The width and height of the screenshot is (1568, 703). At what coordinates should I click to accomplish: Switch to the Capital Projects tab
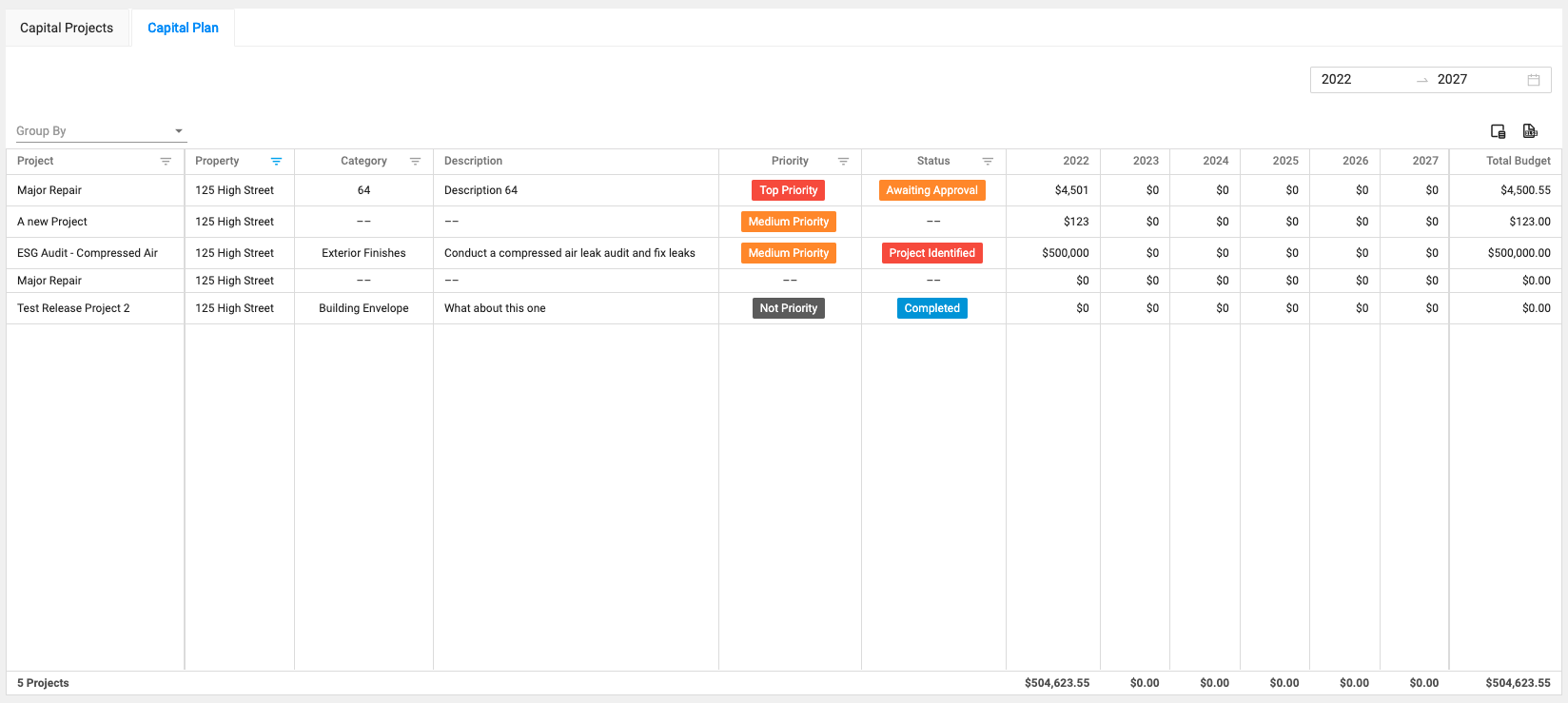click(67, 28)
